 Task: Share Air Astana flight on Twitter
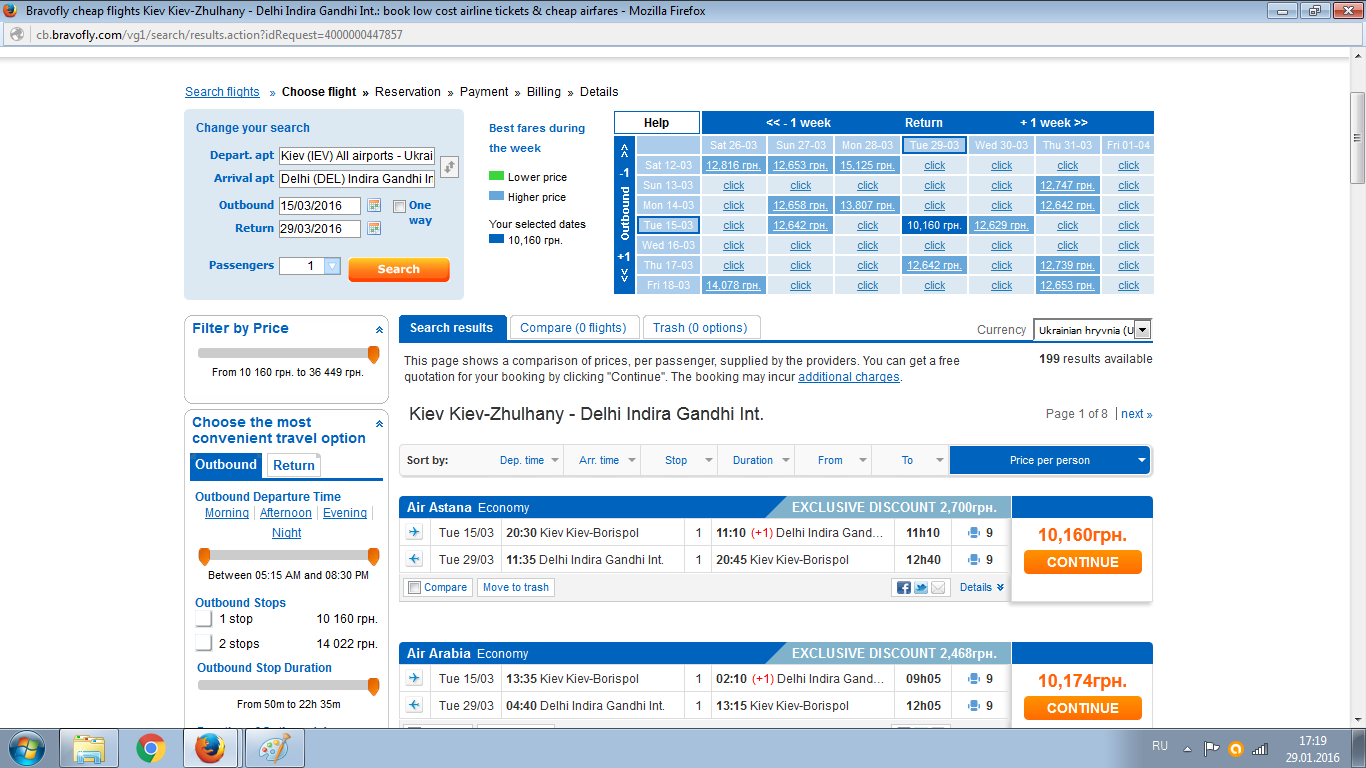(920, 588)
